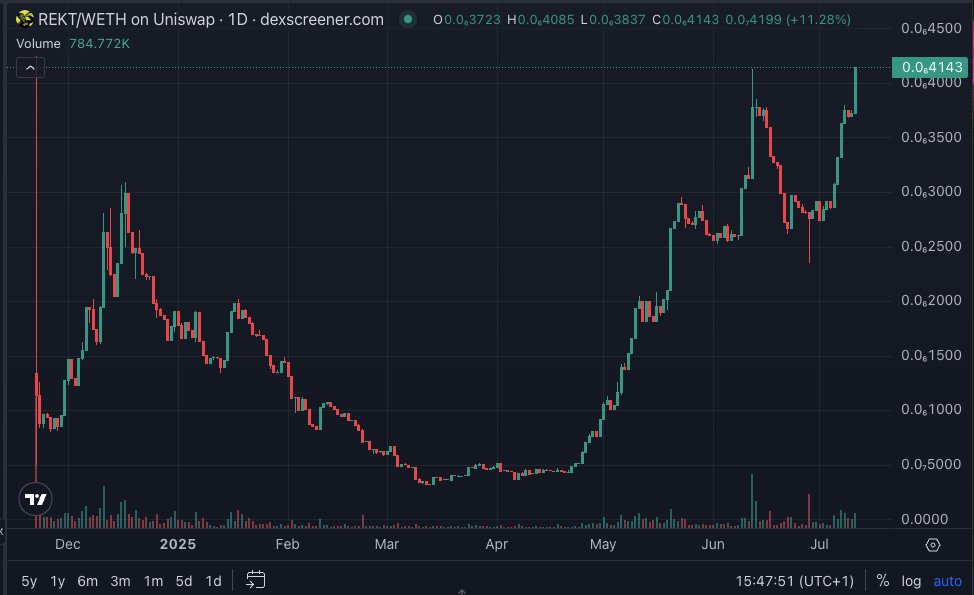This screenshot has height=595, width=974.
Task: Open the go-to-date calendar icon
Action: tap(255, 580)
